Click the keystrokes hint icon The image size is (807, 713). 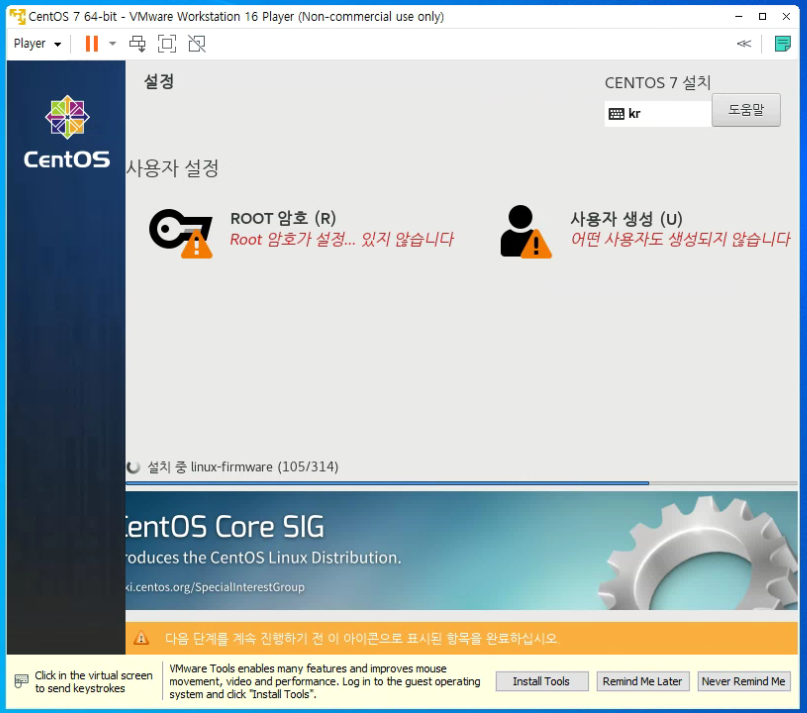[21, 681]
